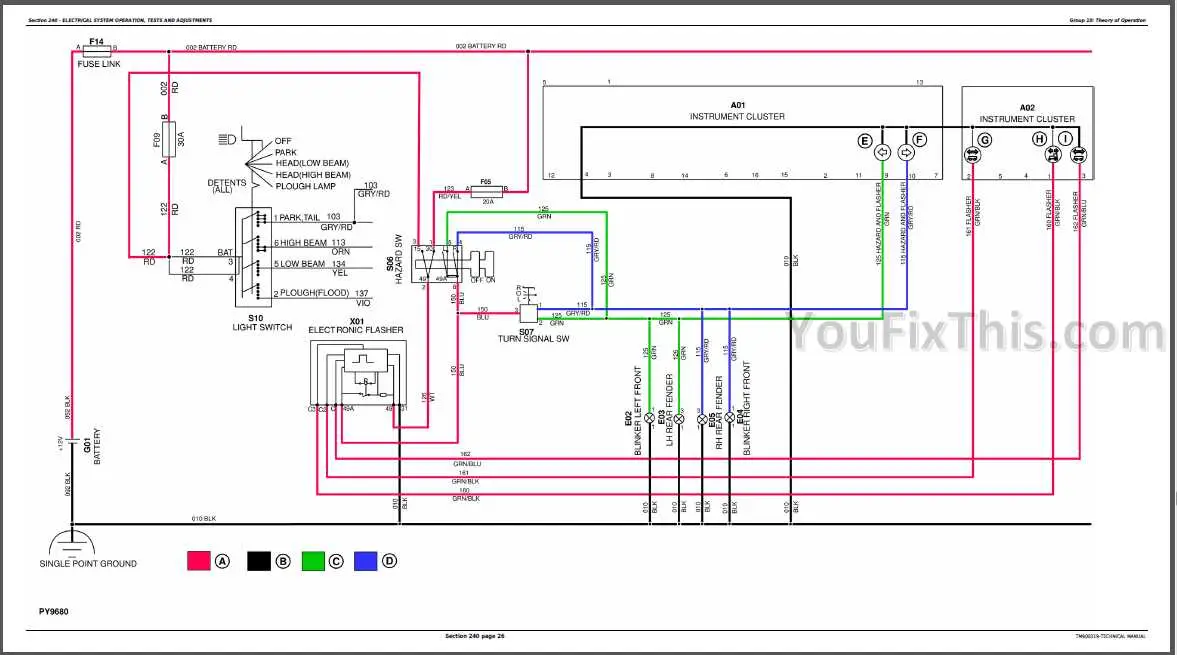The width and height of the screenshot is (1177, 655).
Task: Select the right-turn arrow indicator in A01 cluster
Action: point(906,152)
